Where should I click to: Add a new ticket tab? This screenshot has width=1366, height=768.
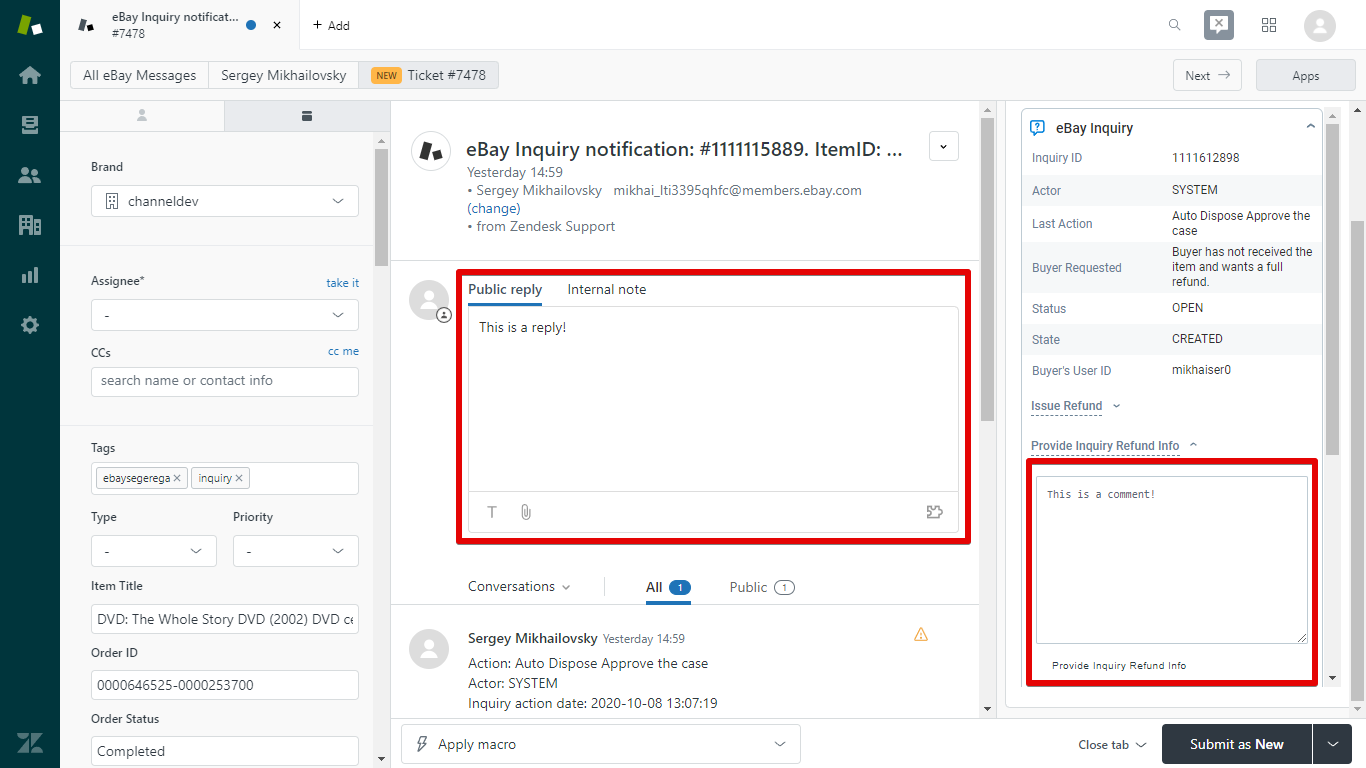pyautogui.click(x=331, y=25)
